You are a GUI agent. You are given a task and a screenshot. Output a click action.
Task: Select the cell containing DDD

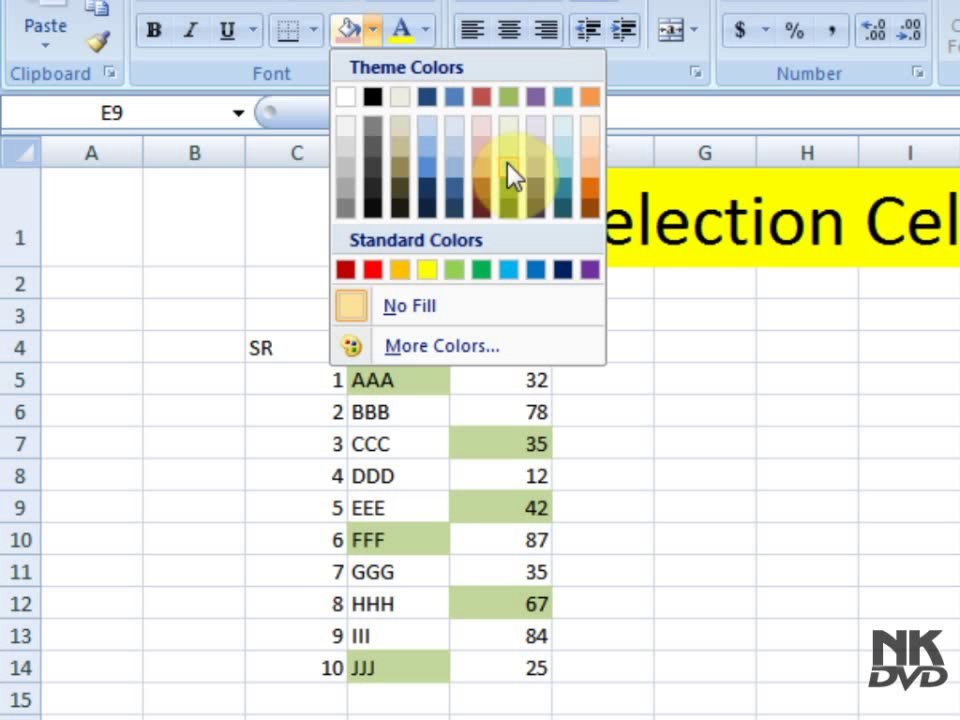tap(398, 476)
